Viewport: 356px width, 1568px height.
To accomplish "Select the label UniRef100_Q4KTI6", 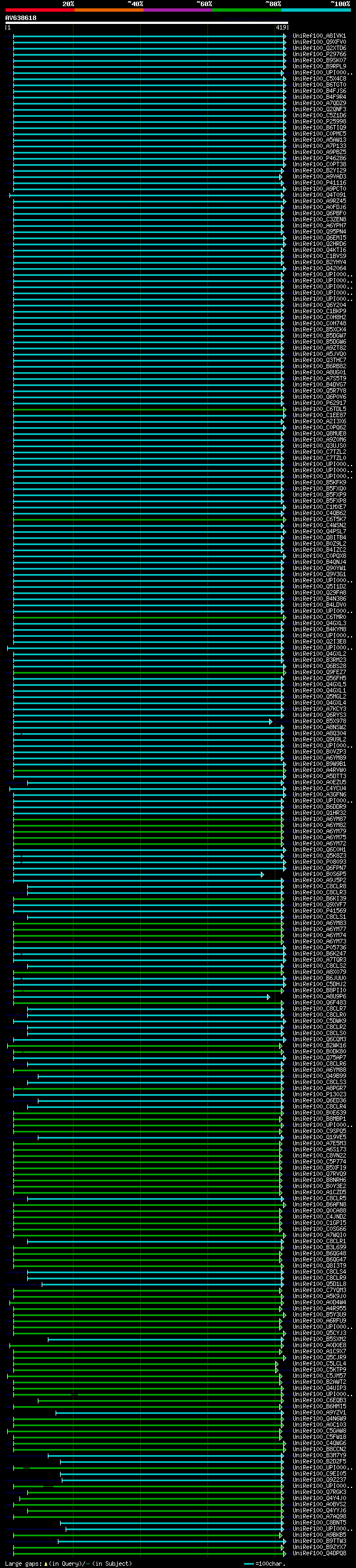I will 319,250.
